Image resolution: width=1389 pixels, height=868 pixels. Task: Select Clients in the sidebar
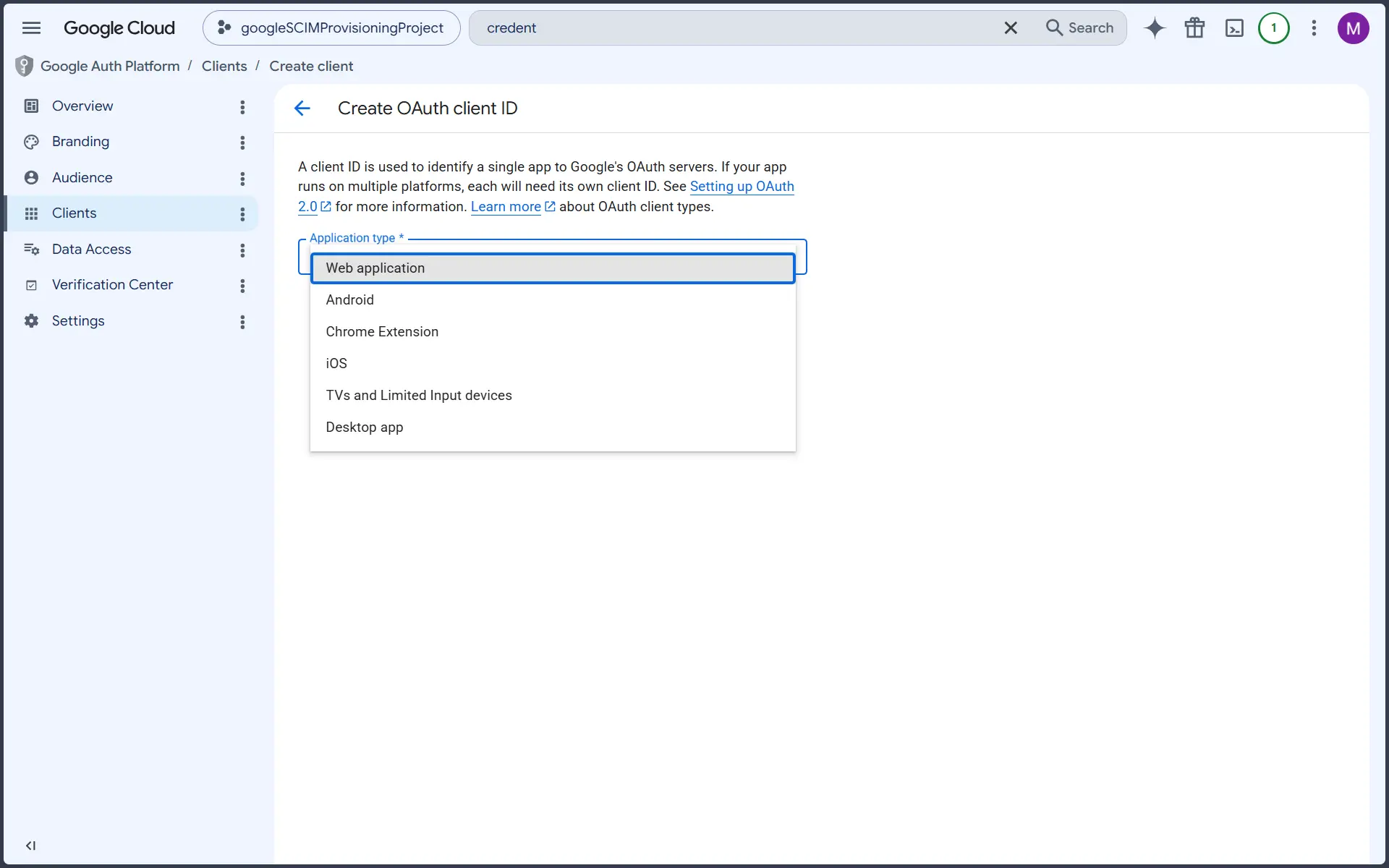132,213
